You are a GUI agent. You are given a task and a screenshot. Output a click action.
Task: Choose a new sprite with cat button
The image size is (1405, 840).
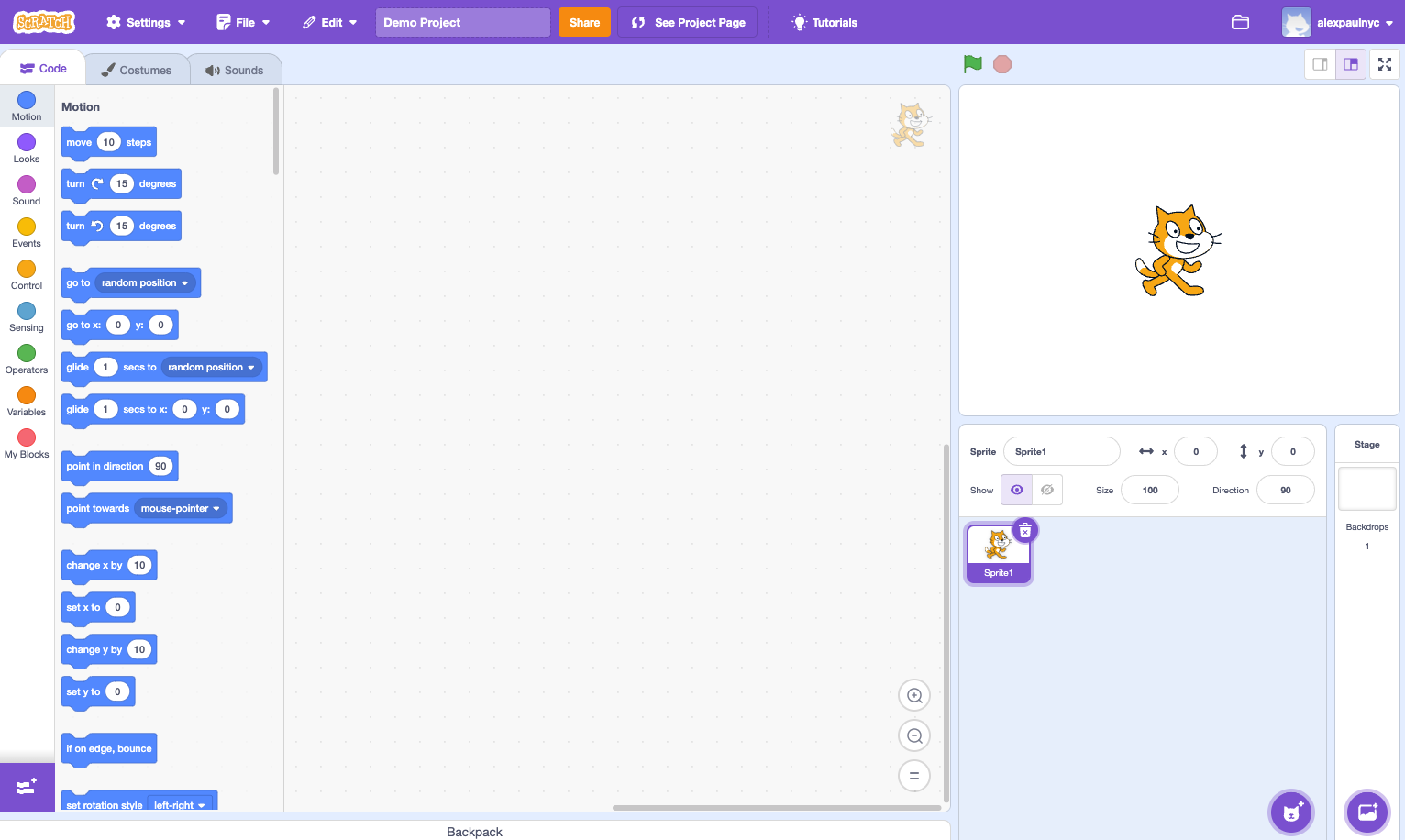tap(1290, 812)
